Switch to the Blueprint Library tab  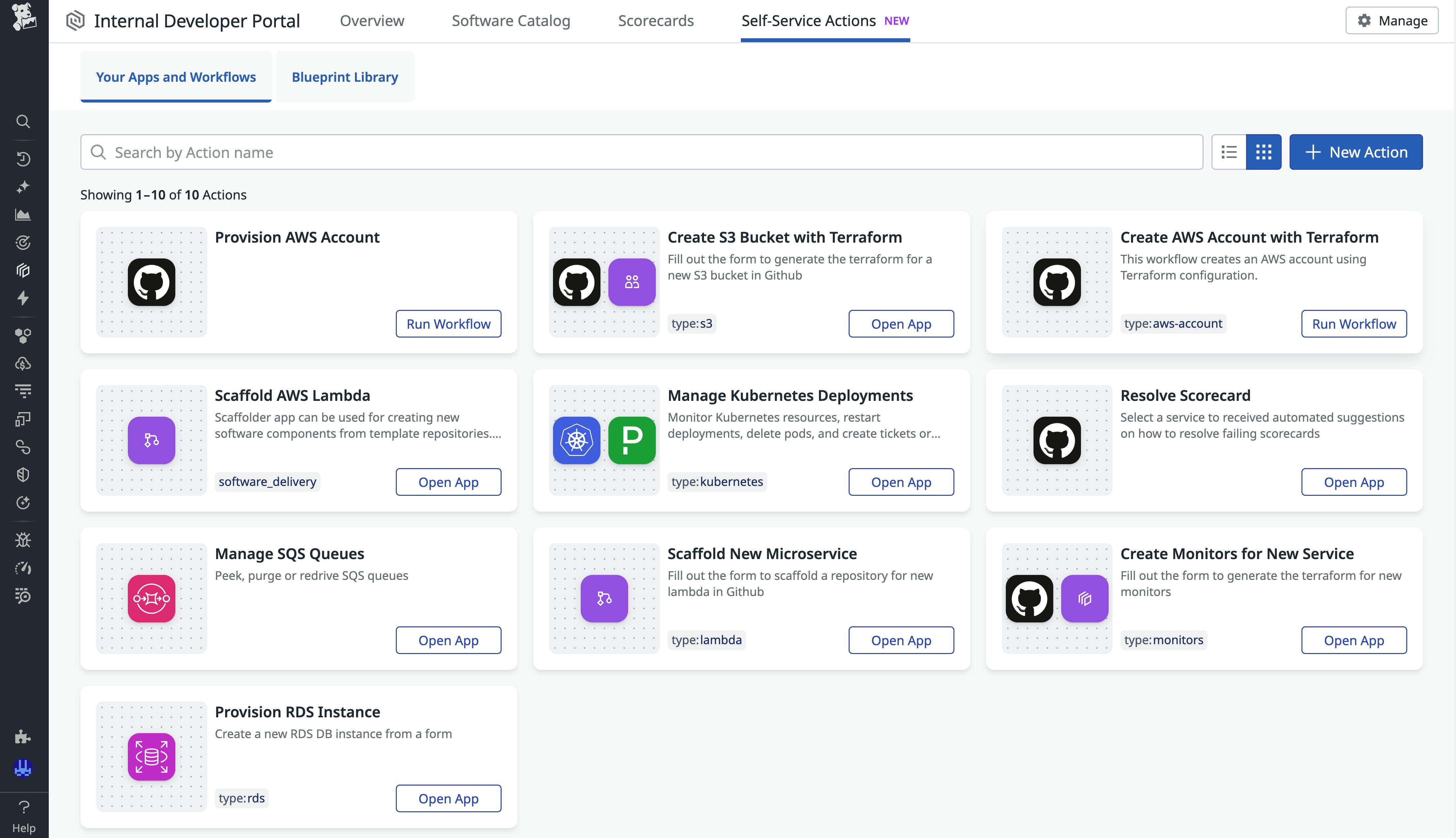pos(345,76)
